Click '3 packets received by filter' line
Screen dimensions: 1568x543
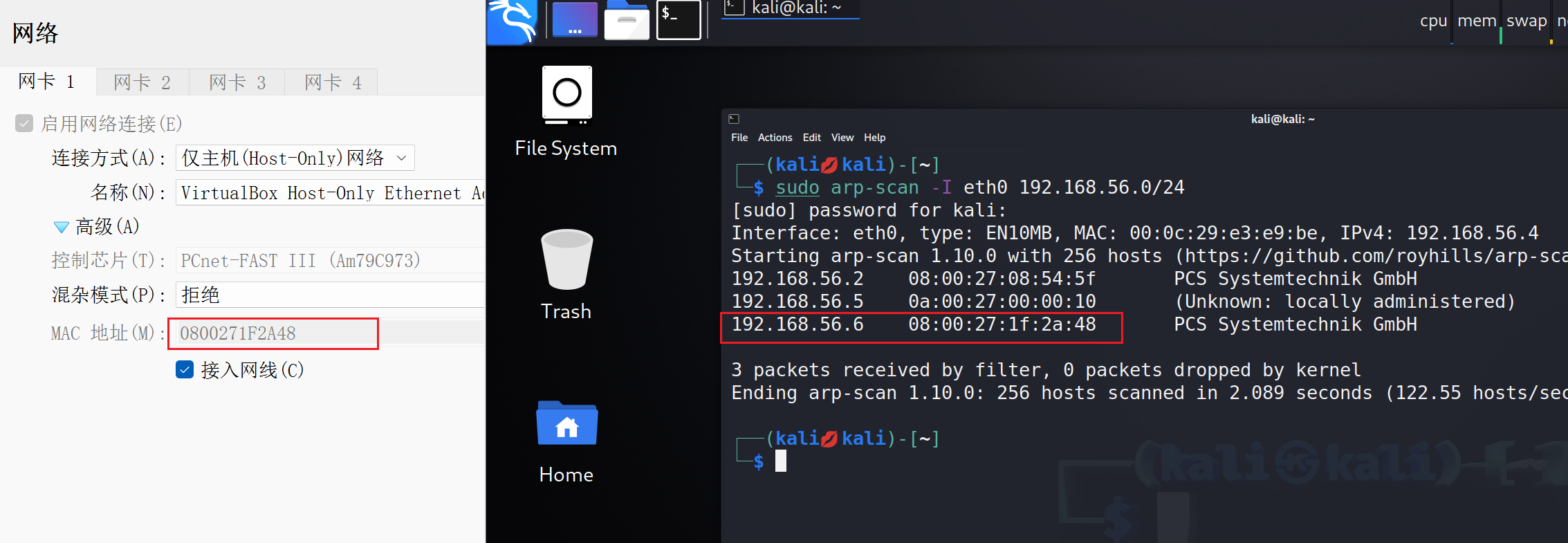[1046, 370]
